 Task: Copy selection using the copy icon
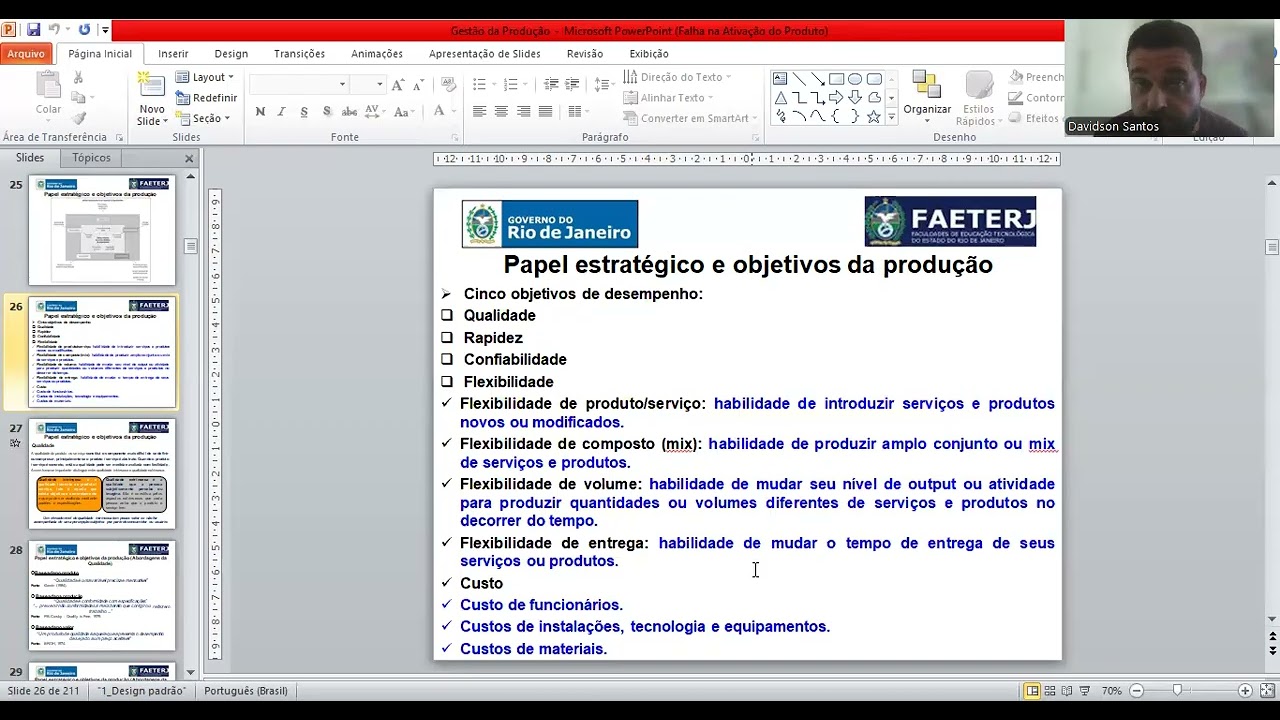[x=78, y=98]
